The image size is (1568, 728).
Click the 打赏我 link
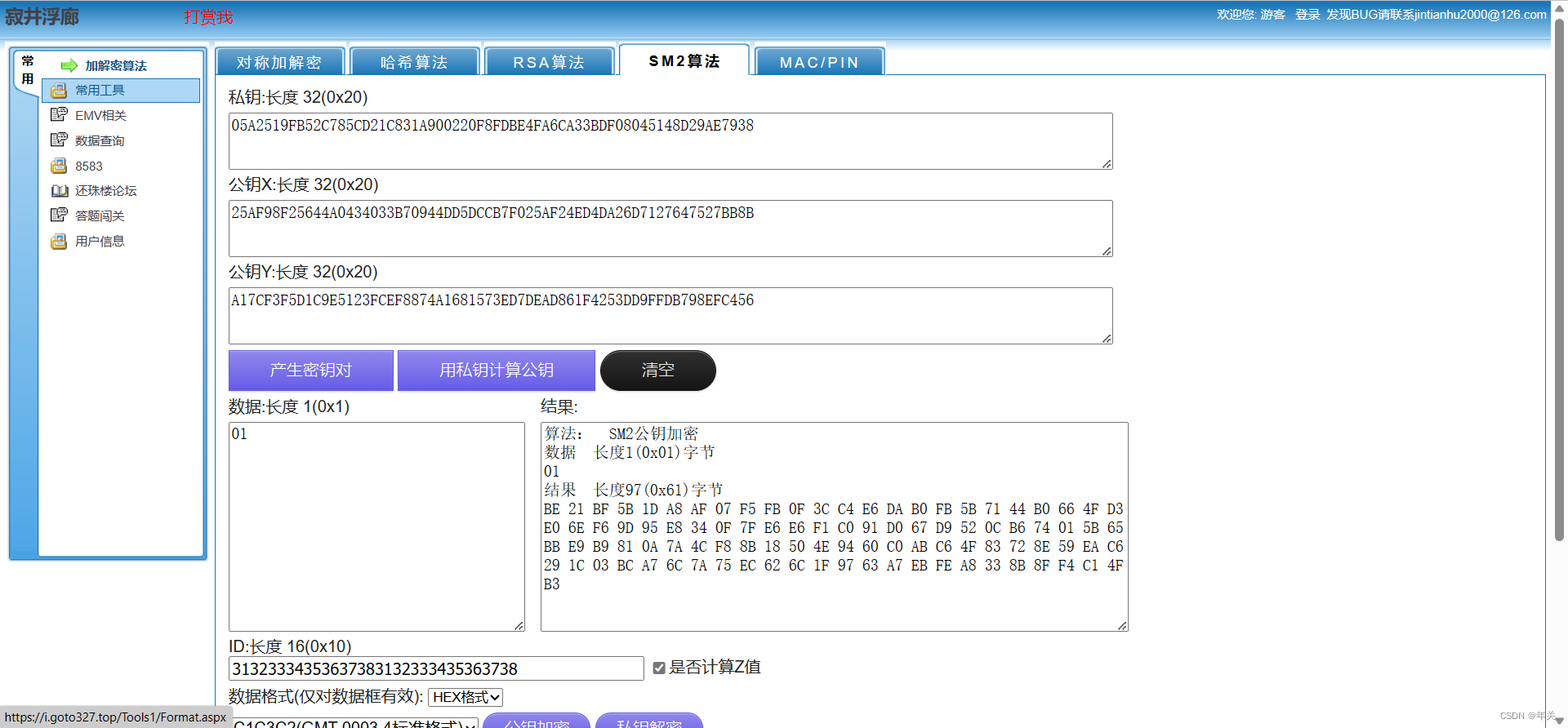pos(208,17)
